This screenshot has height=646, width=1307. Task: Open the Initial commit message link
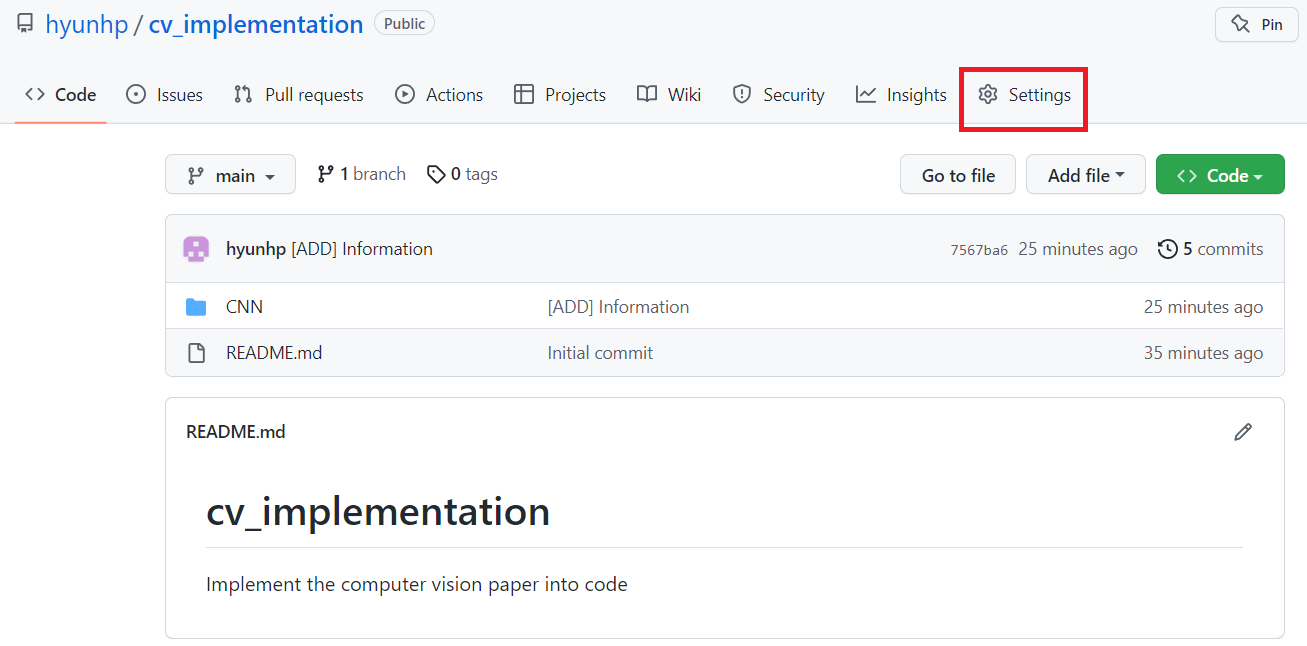click(600, 353)
